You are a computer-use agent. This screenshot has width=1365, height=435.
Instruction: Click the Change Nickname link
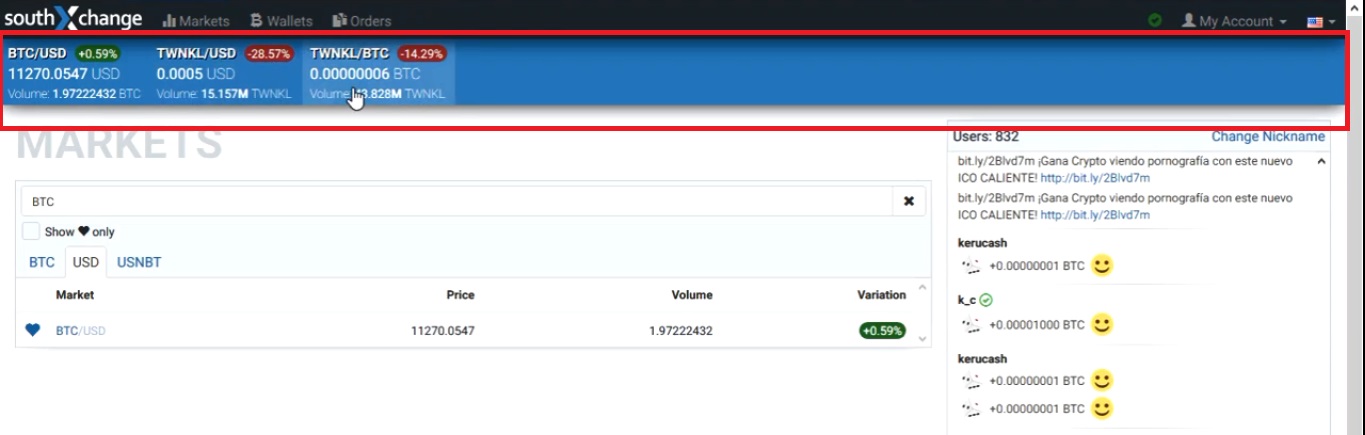[x=1268, y=137]
